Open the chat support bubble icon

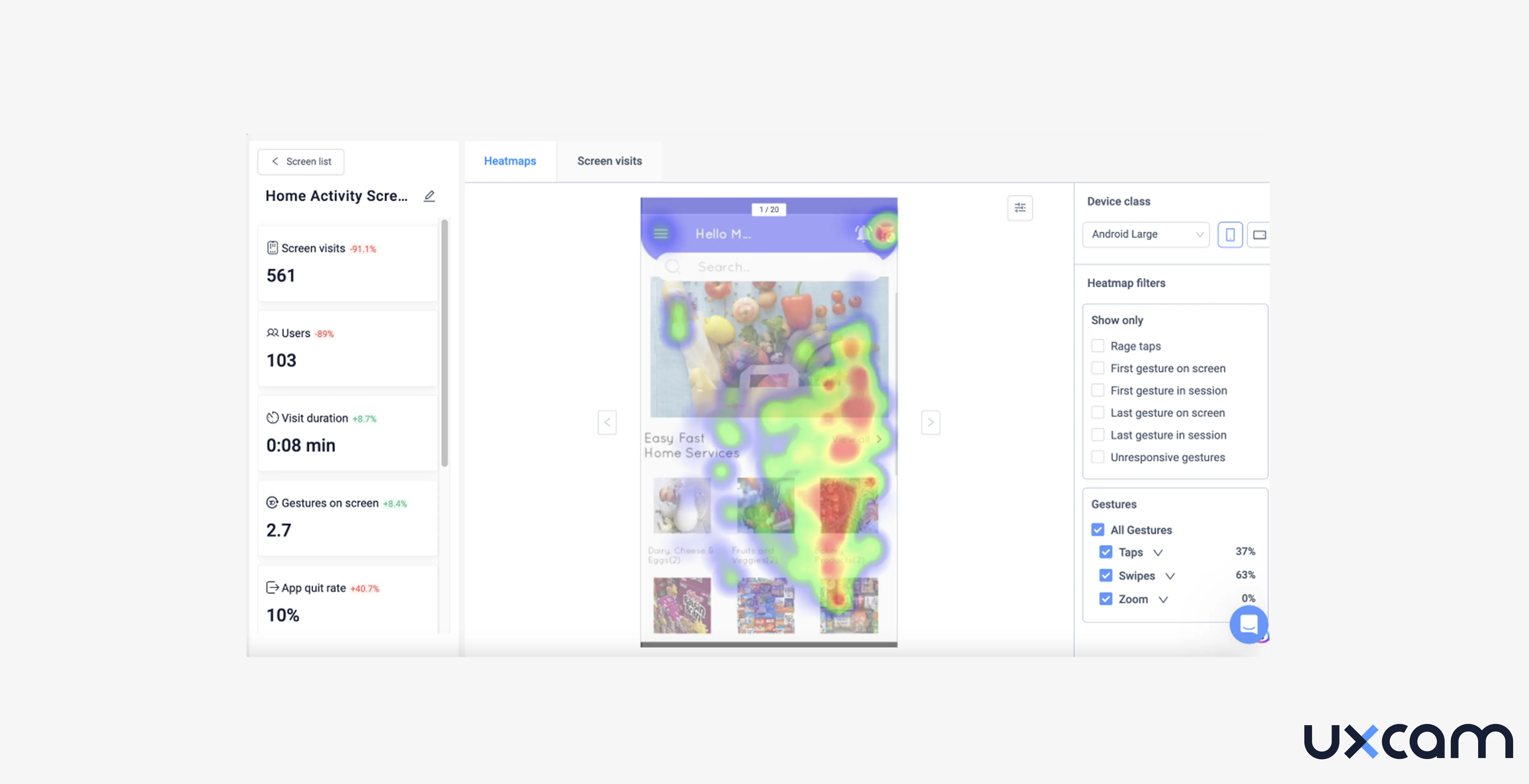point(1248,624)
